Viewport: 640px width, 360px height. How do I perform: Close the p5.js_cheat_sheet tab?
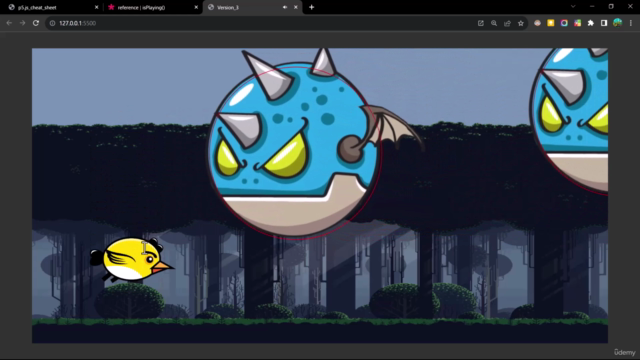point(96,7)
